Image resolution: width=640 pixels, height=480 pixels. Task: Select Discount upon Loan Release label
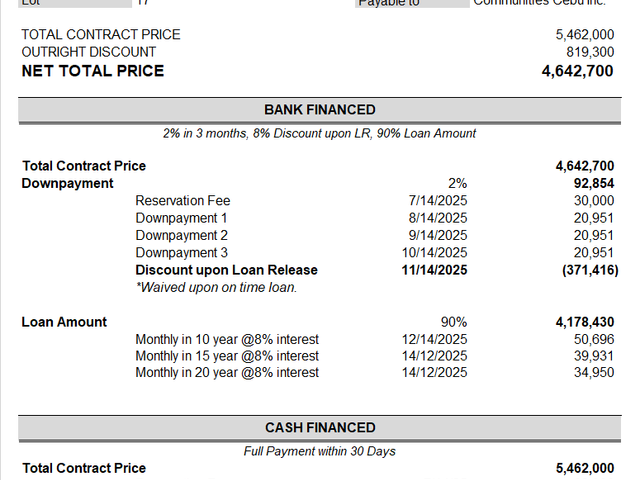tap(227, 270)
